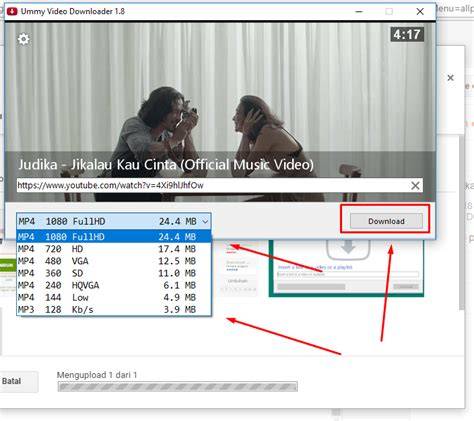This screenshot has height=421, width=474.
Task: Click the Download button
Action: (386, 221)
